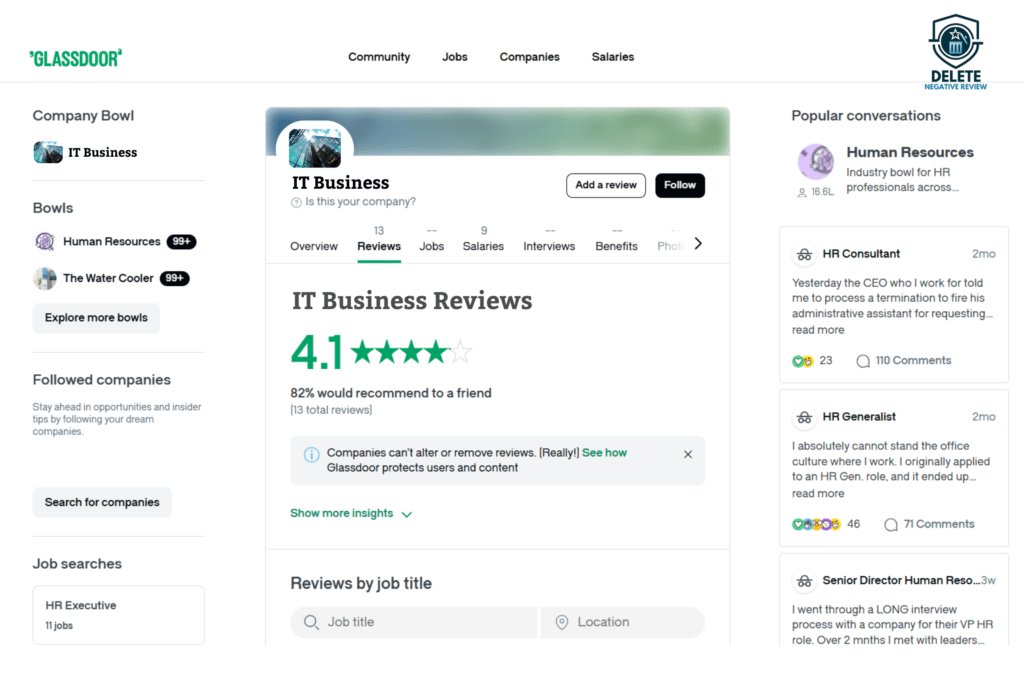Expand Show more insights
The image size is (1024, 683).
point(351,514)
